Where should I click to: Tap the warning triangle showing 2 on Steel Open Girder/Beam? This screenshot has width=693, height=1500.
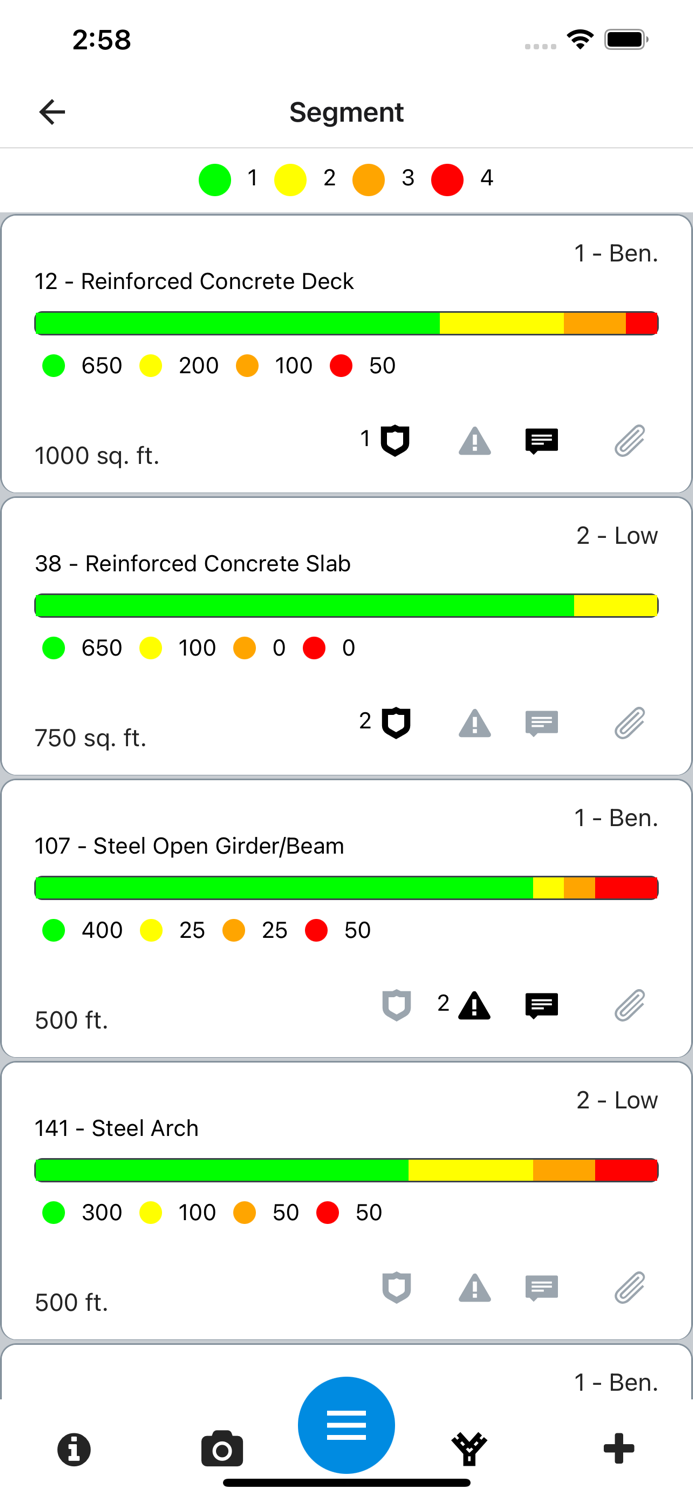click(x=475, y=1005)
